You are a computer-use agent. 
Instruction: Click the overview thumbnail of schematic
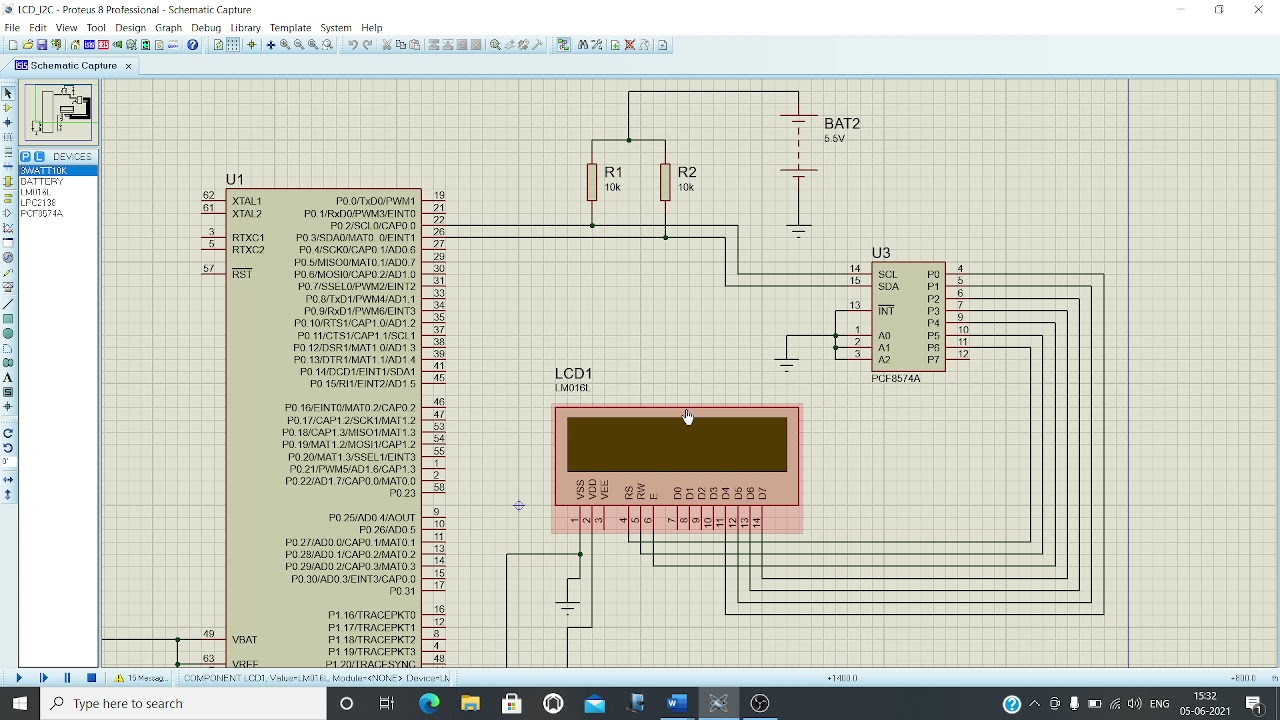tap(60, 112)
